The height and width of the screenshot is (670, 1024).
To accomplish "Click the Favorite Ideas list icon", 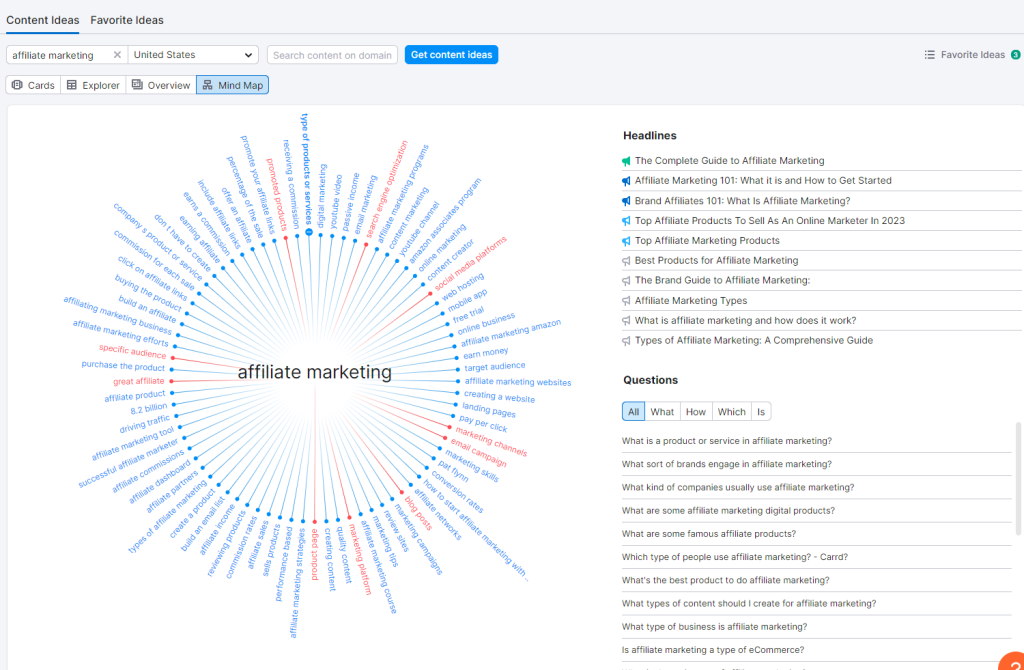I will tap(929, 55).
